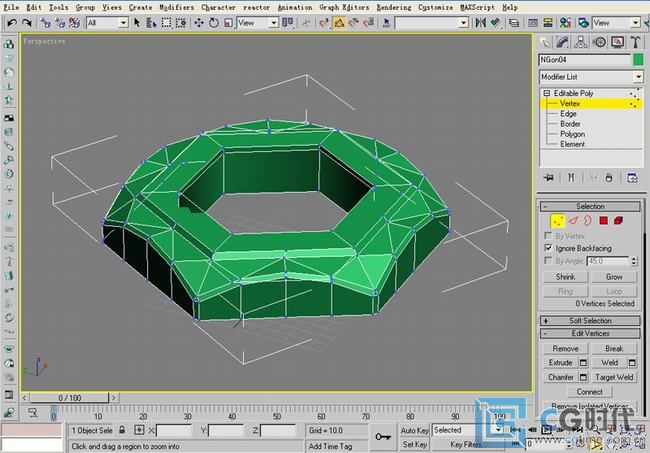The image size is (650, 453).
Task: Toggle Set Key animation mode
Action: [414, 444]
